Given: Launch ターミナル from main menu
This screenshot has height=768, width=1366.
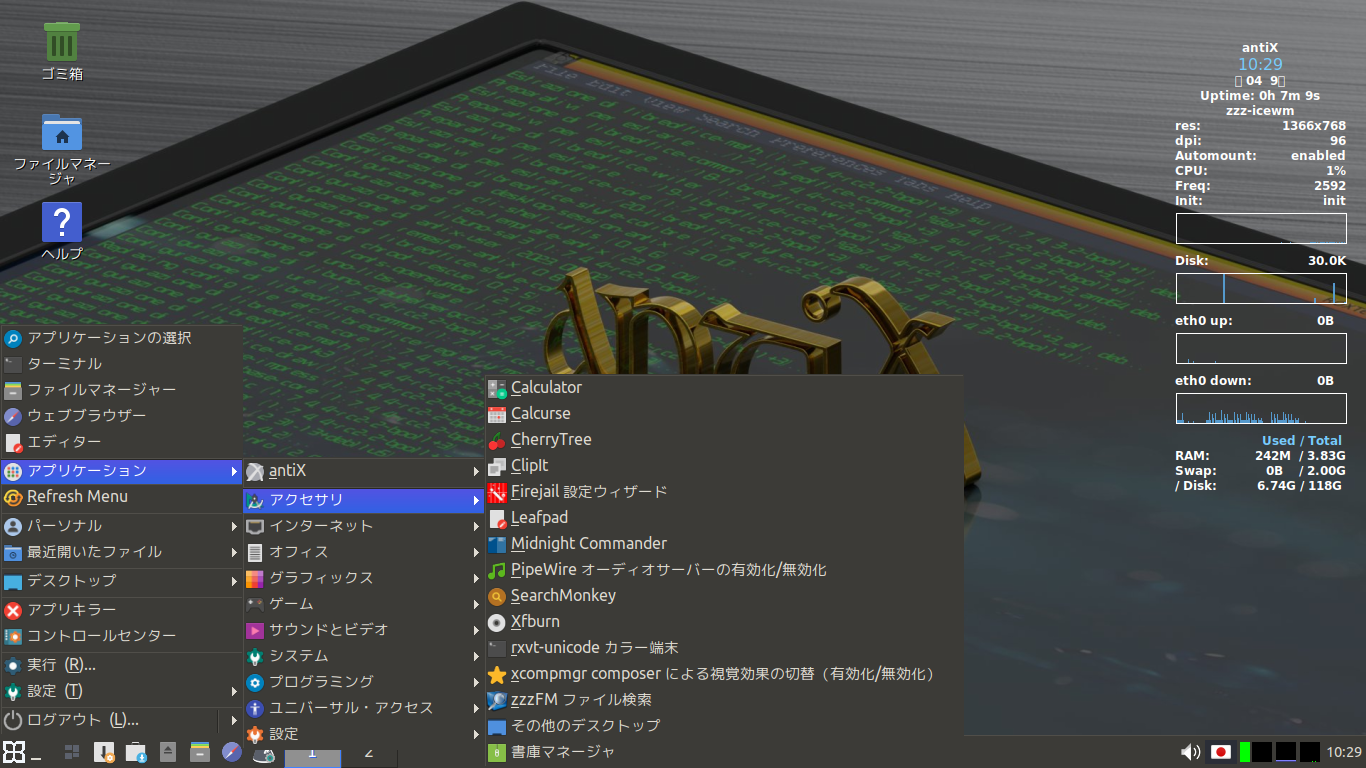Looking at the screenshot, I should click(122, 364).
